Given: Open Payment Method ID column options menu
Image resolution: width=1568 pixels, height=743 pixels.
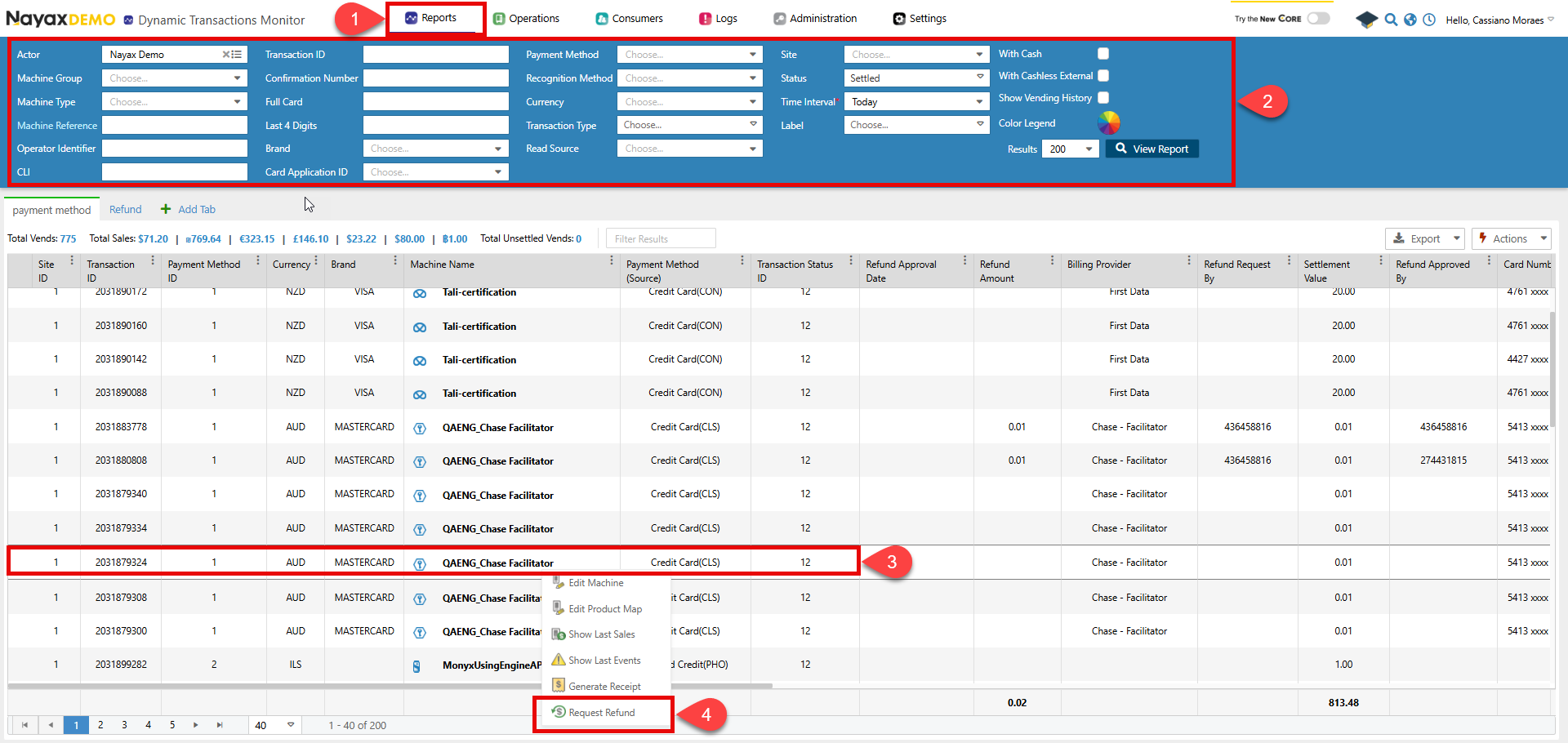Looking at the screenshot, I should coord(258,261).
